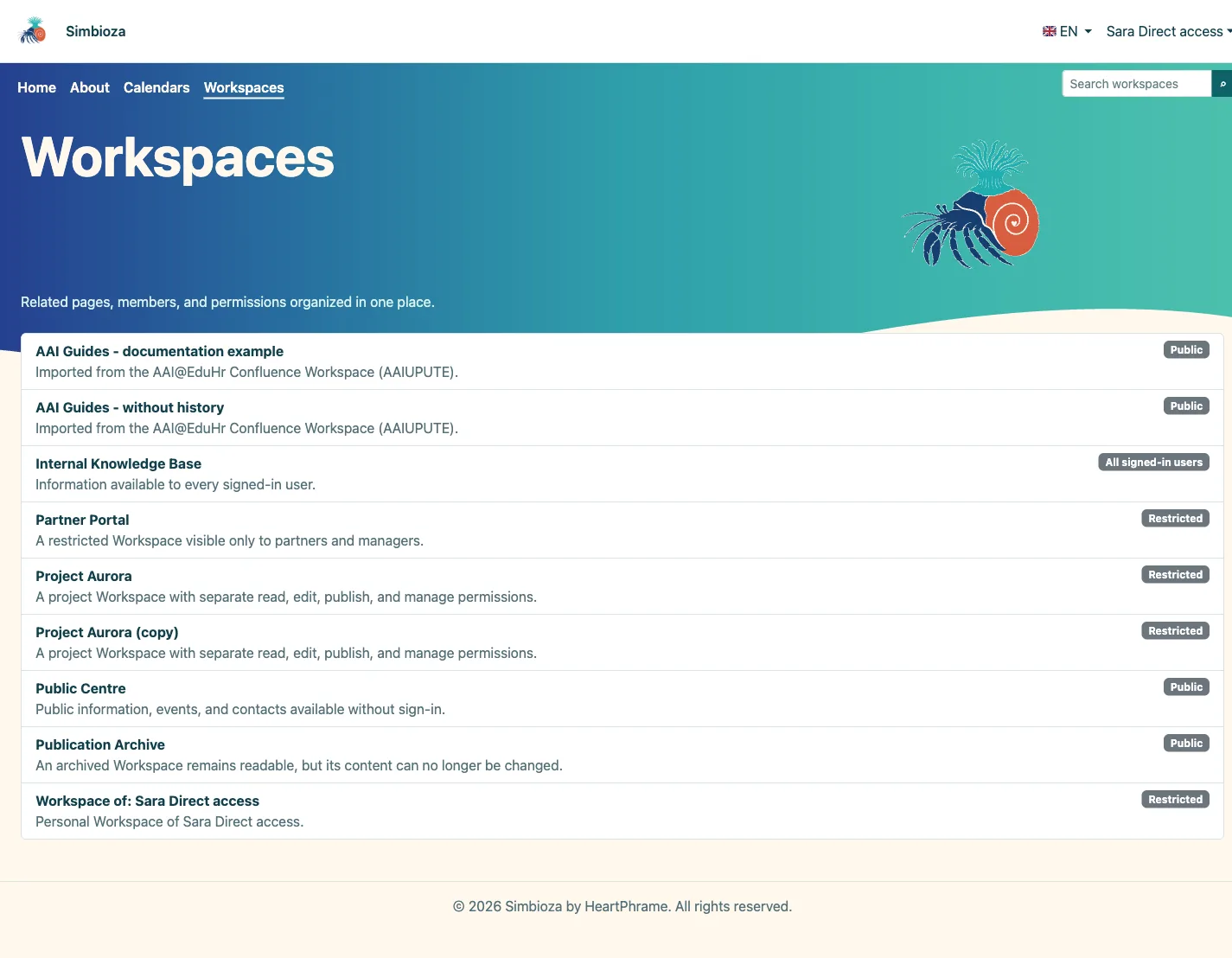The width and height of the screenshot is (1232, 958).
Task: Open the Publication Archive workspace
Action: tap(100, 744)
